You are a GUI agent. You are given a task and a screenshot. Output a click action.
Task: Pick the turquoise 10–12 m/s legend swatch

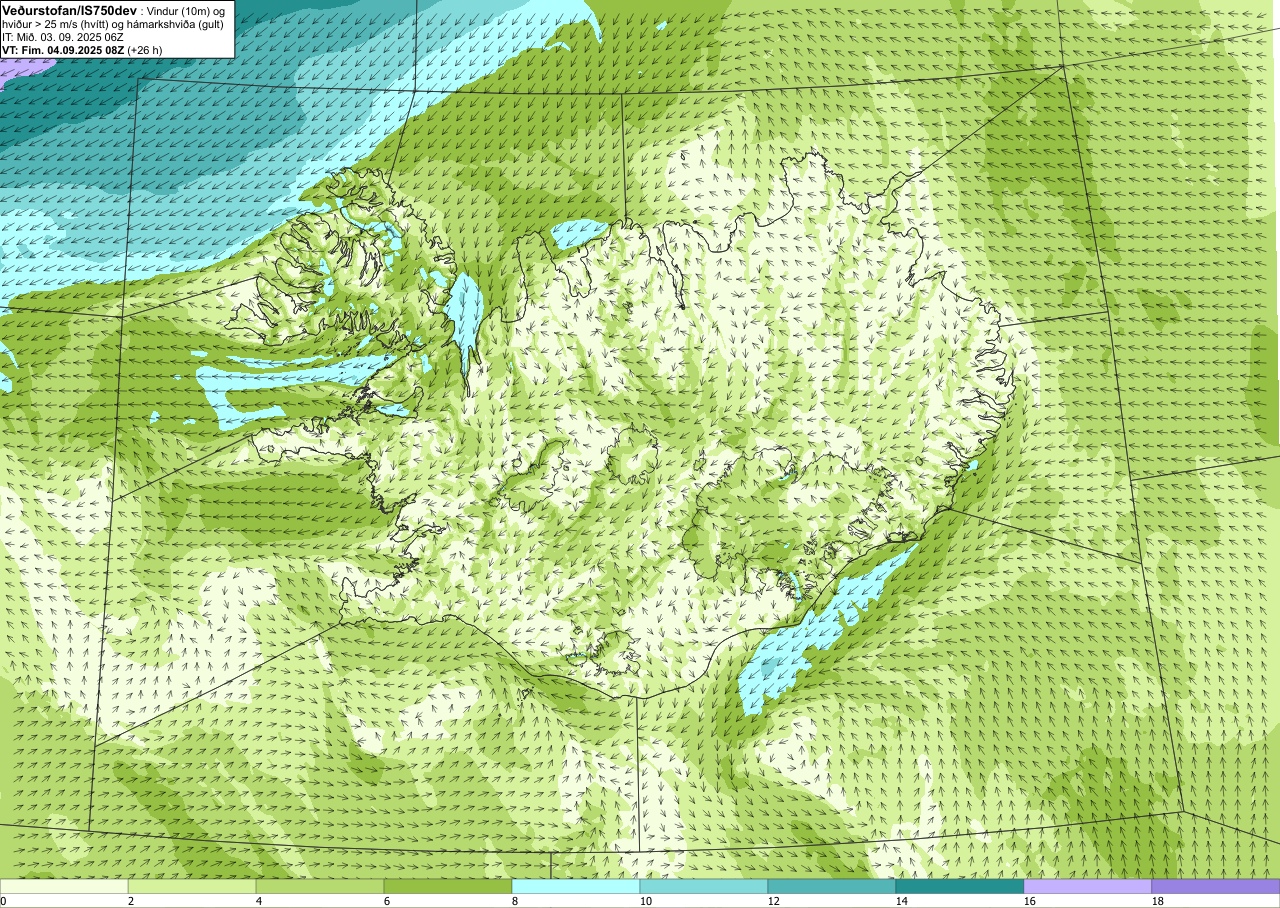tap(704, 886)
